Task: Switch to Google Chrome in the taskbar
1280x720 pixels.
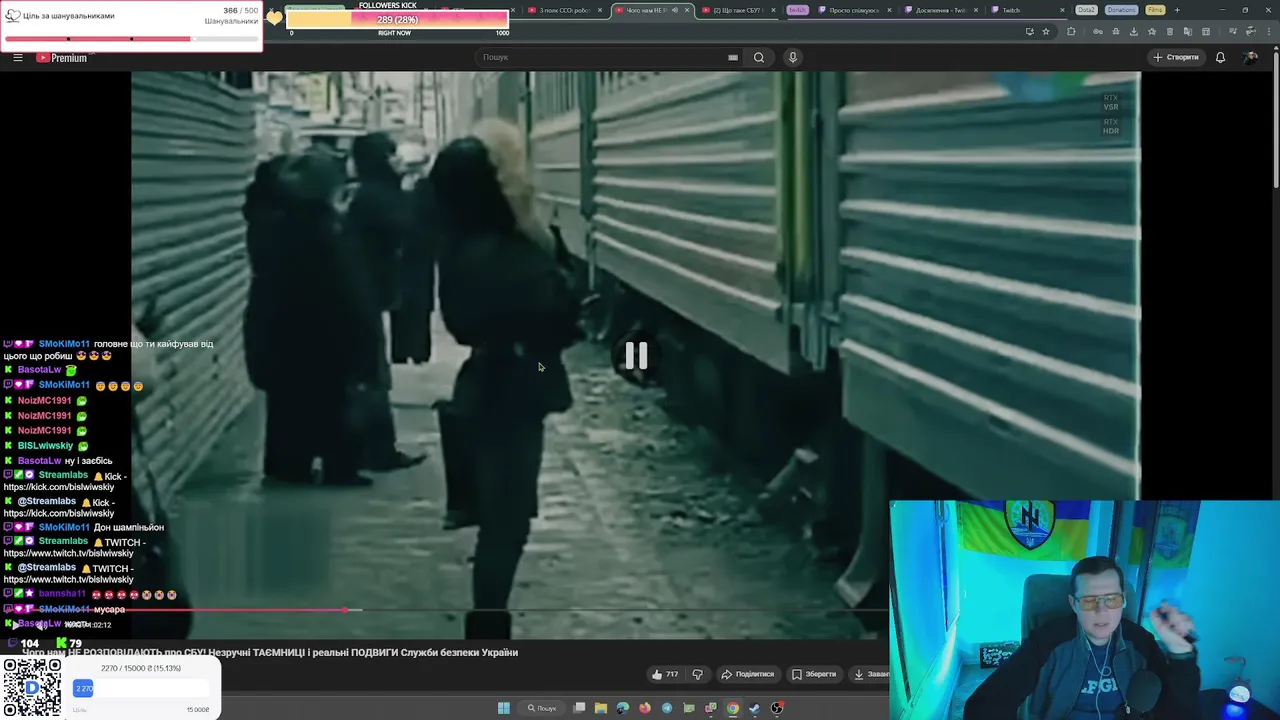Action: 733,708
